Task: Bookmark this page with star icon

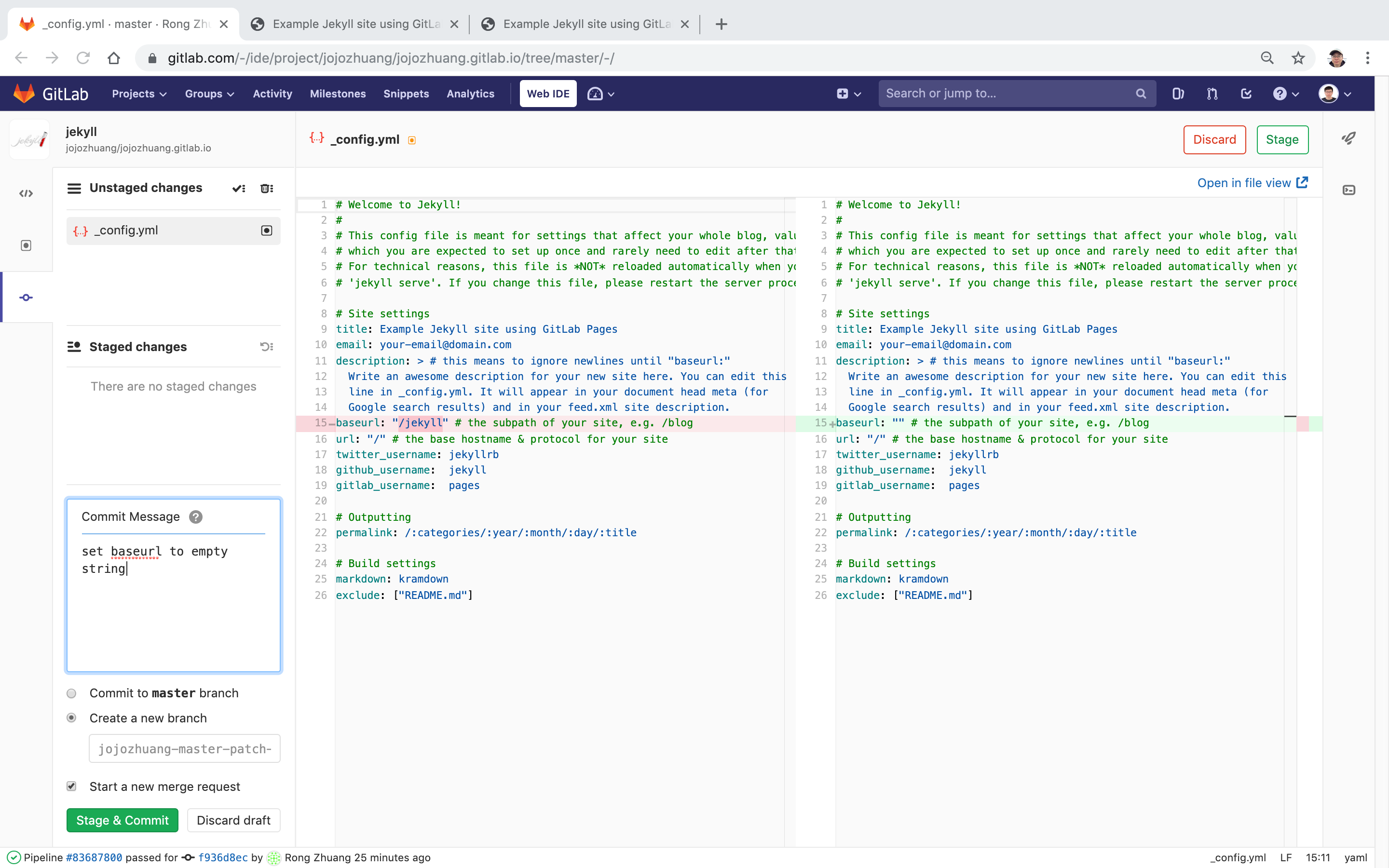Action: point(1298,58)
